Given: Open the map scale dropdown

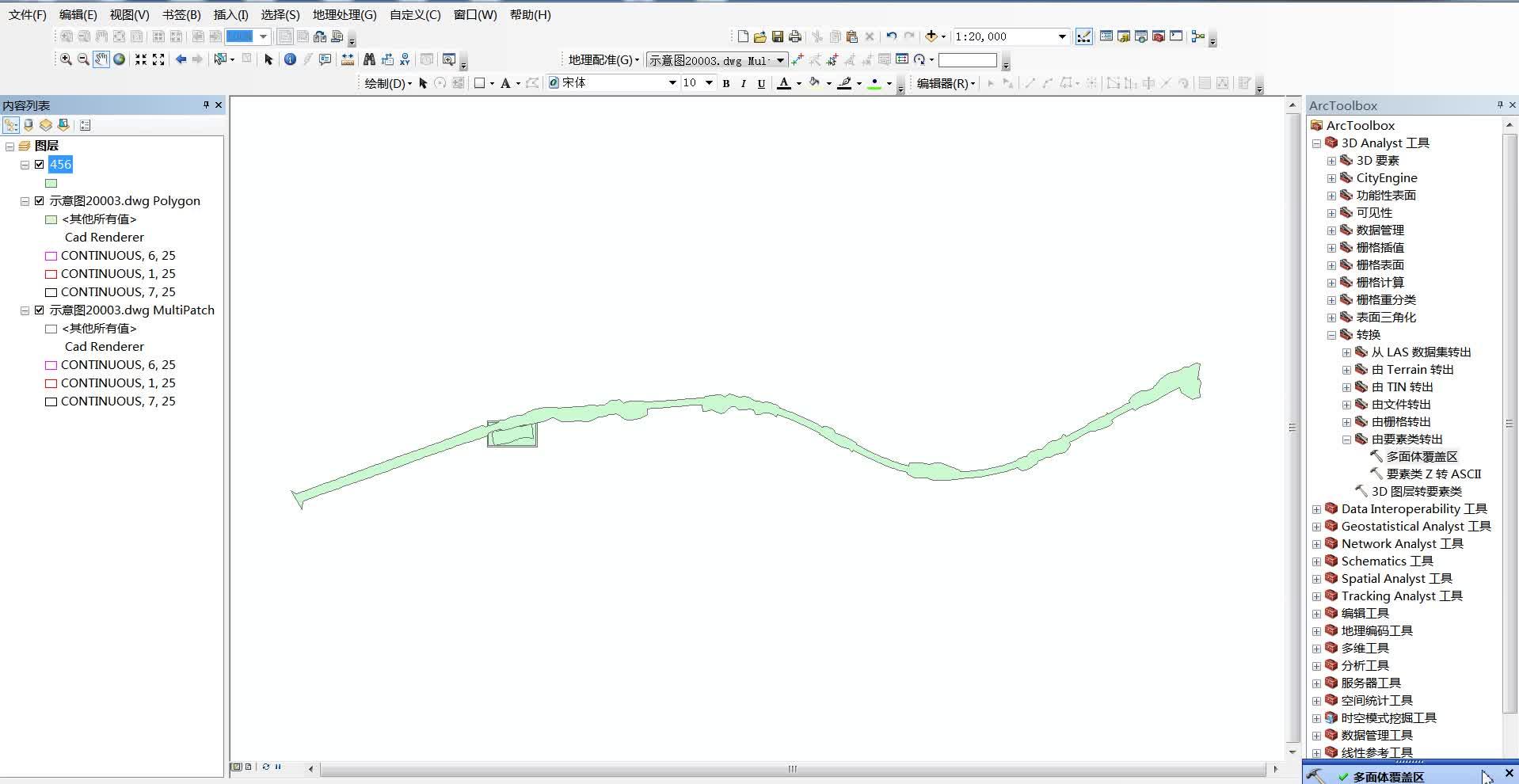Looking at the screenshot, I should [x=1062, y=36].
